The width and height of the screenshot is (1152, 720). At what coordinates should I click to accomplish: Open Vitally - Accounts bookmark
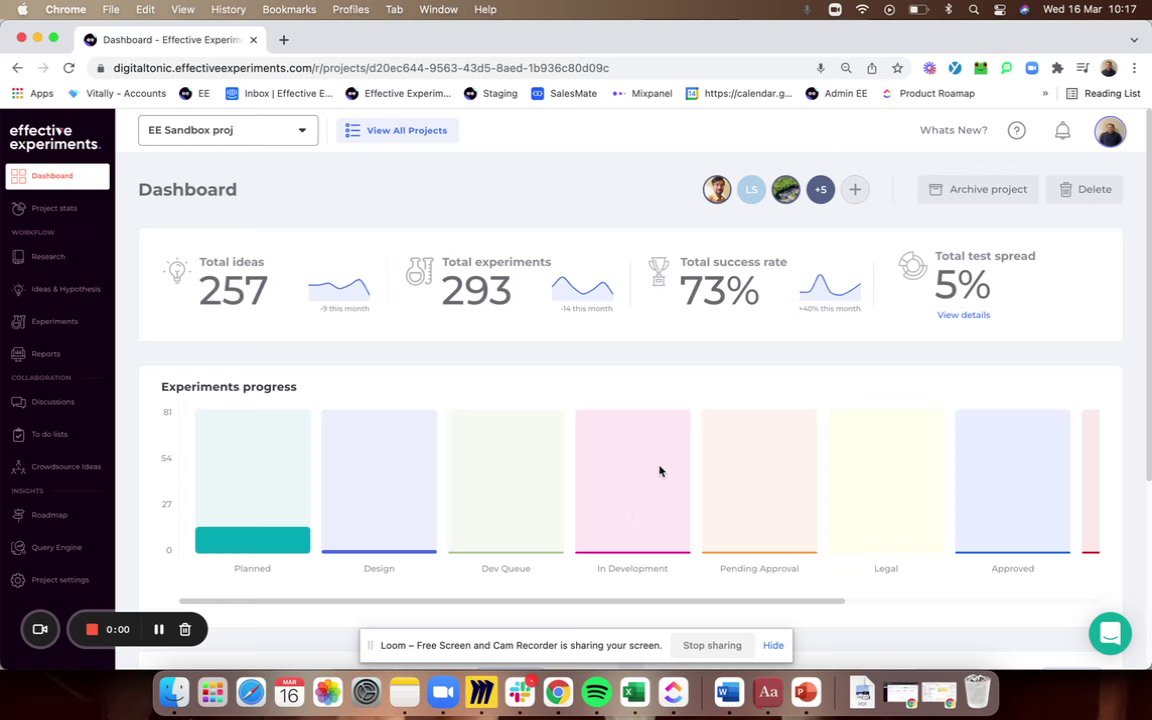tap(118, 94)
